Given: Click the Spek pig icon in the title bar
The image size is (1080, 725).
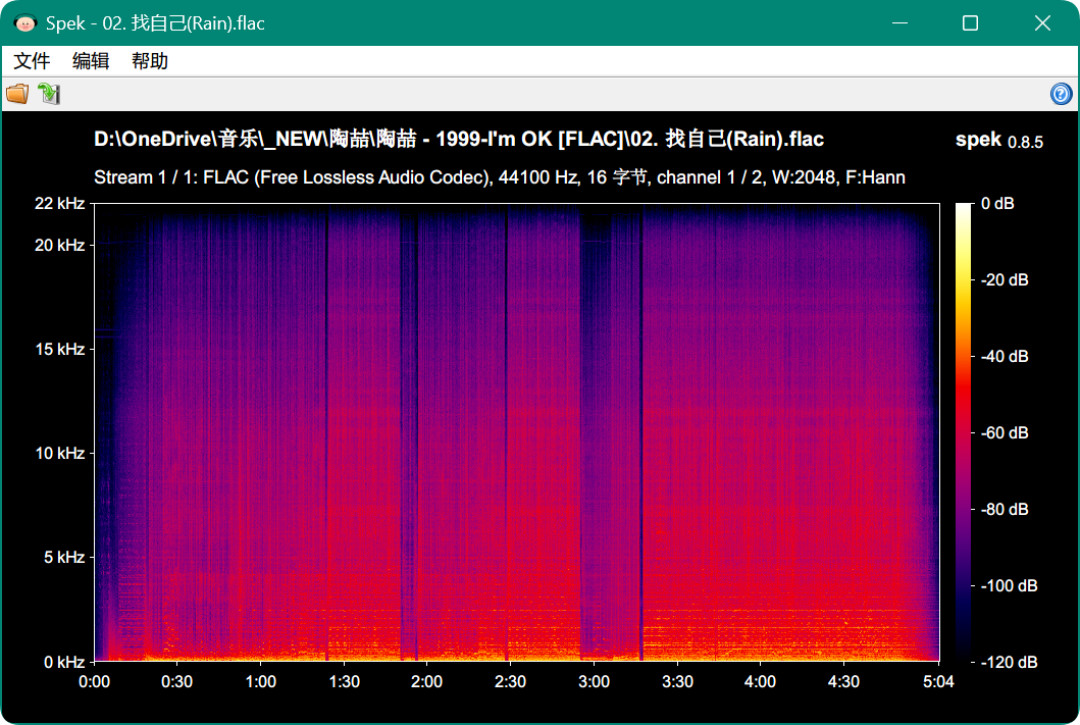Looking at the screenshot, I should click(25, 23).
